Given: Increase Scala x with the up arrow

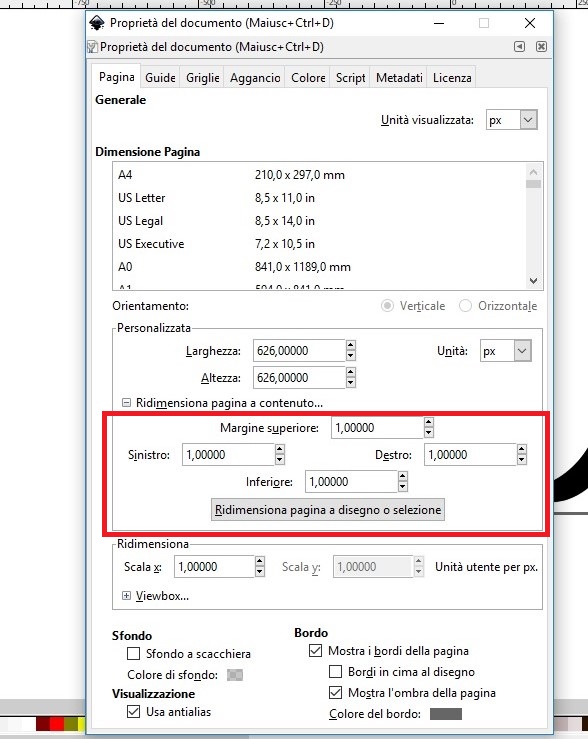Looking at the screenshot, I should [260, 561].
